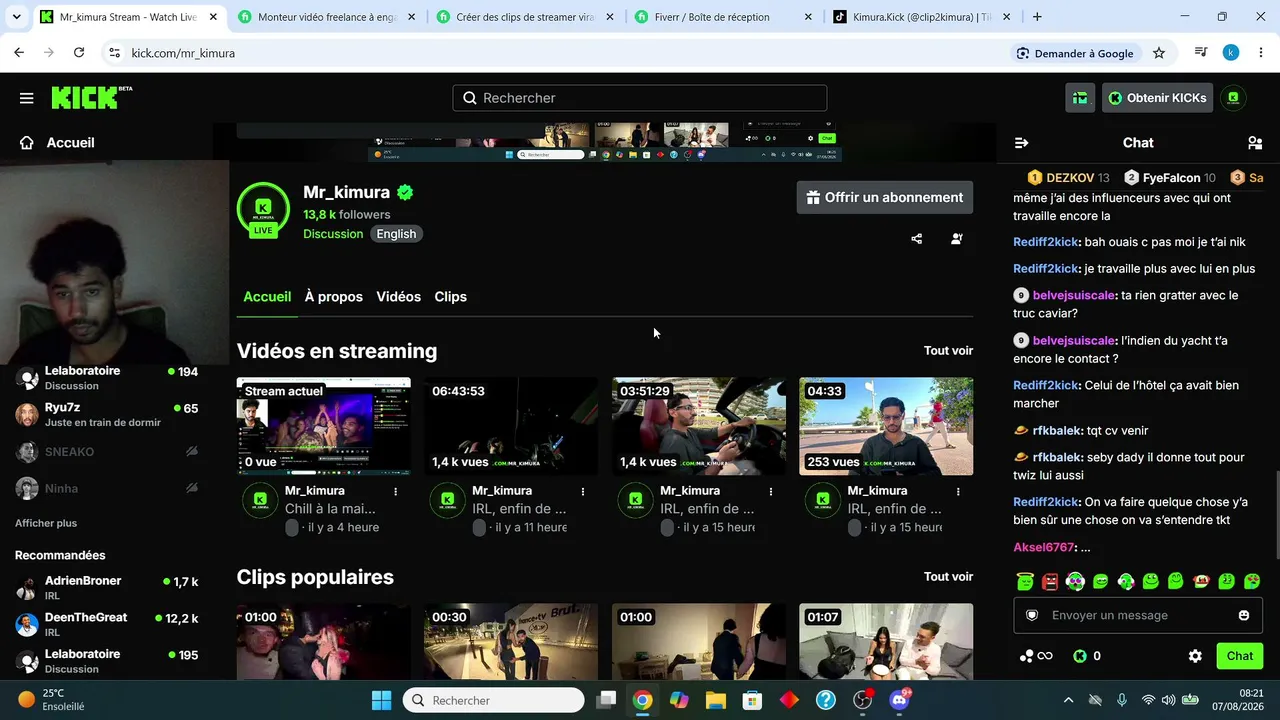1280x720 pixels.
Task: Toggle volume from system tray
Action: 1169,700
